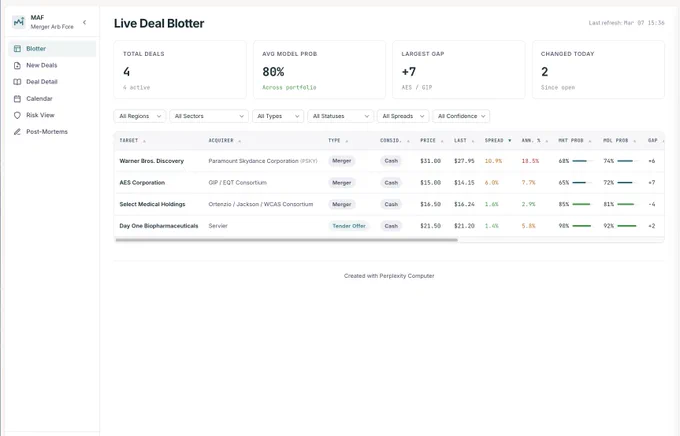Viewport: 680px width, 436px height.
Task: Open Risk View
Action: click(52, 115)
